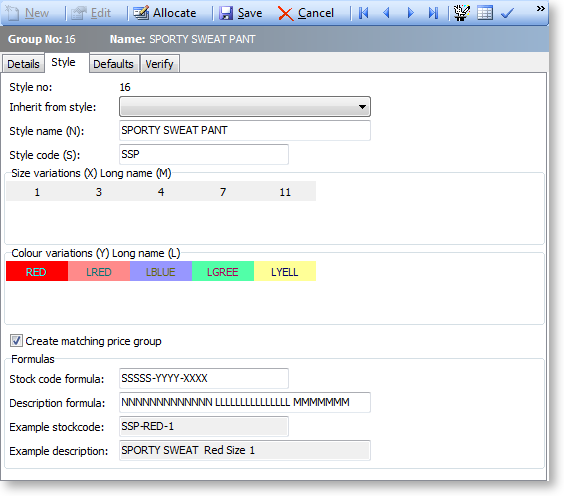The image size is (564, 496).
Task: Switch to the Details tab
Action: [23, 64]
